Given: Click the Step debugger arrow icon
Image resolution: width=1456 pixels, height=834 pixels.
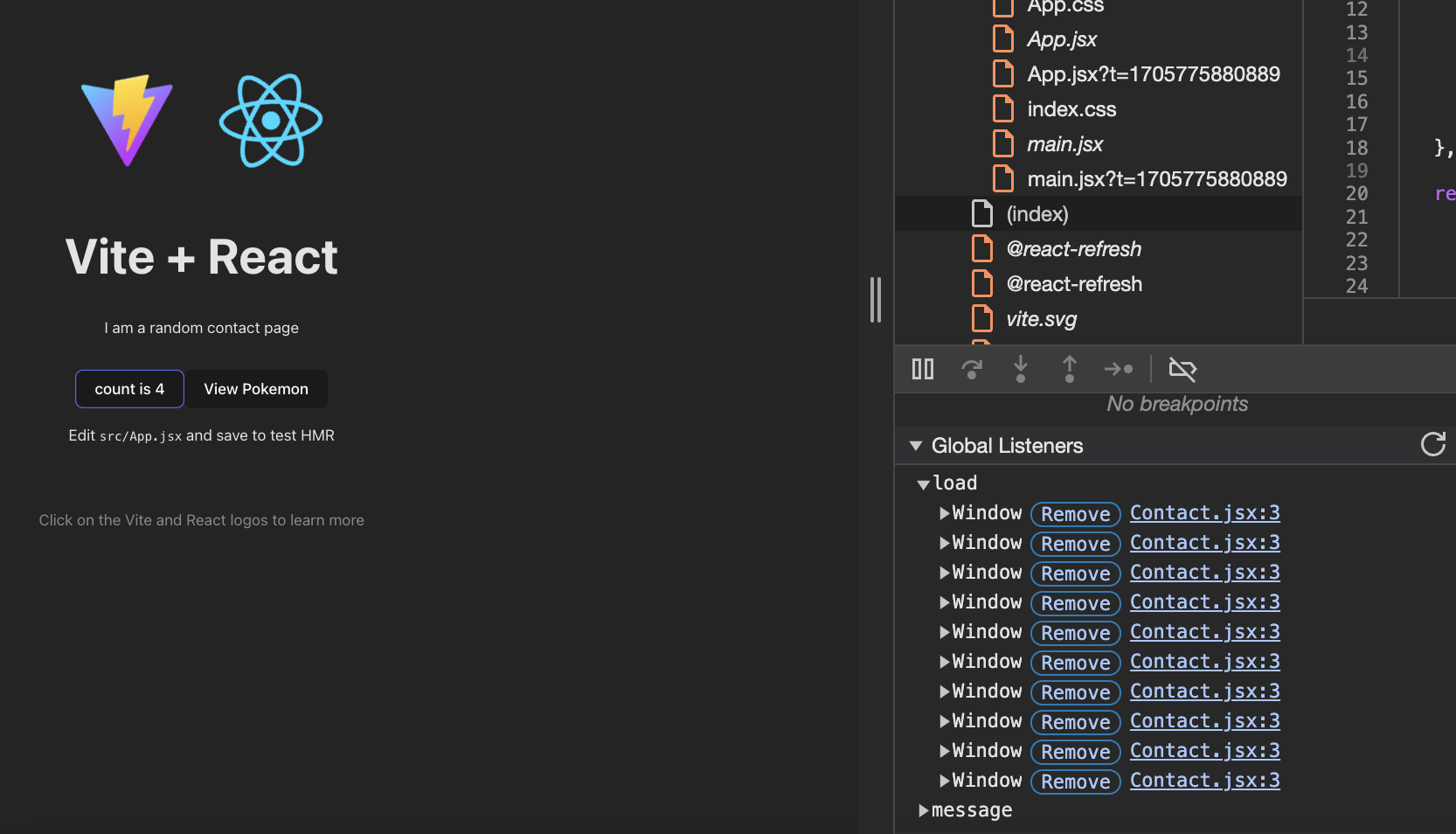Looking at the screenshot, I should tap(1119, 369).
